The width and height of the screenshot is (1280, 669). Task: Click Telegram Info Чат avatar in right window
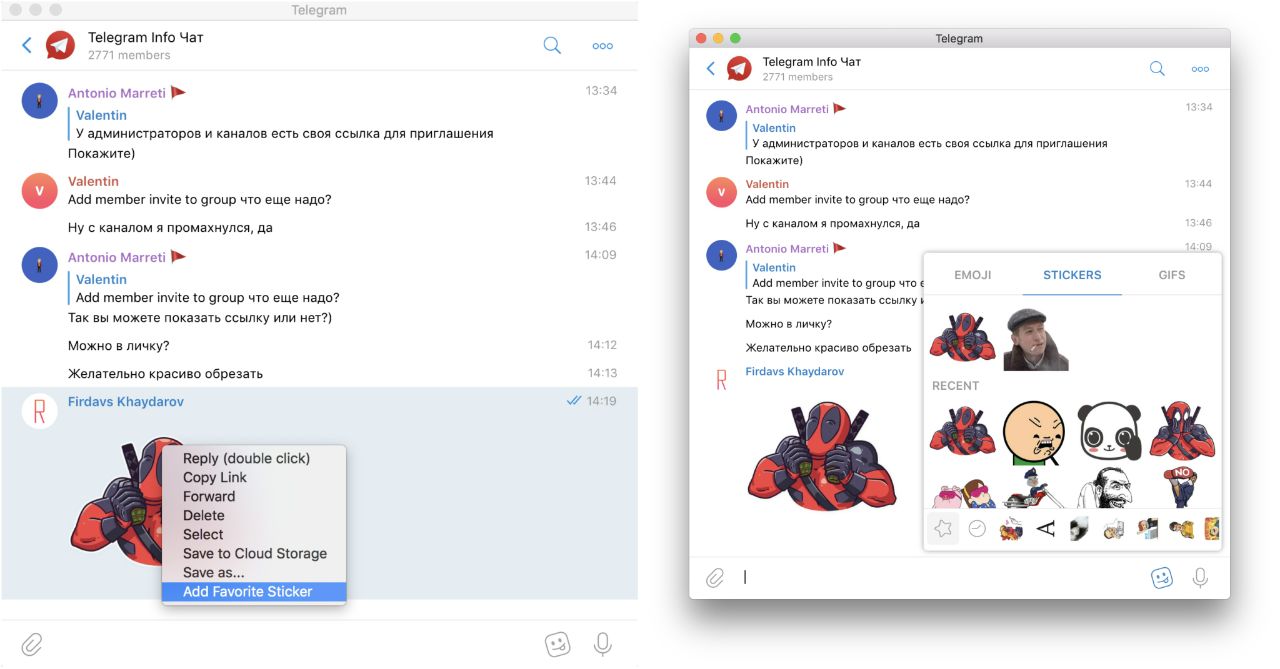tap(739, 68)
